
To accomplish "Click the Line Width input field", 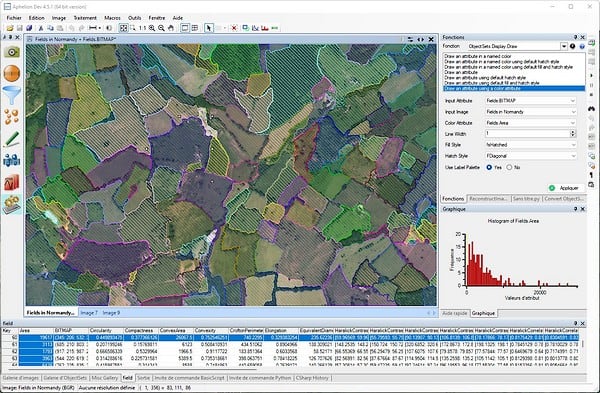I will pos(527,134).
